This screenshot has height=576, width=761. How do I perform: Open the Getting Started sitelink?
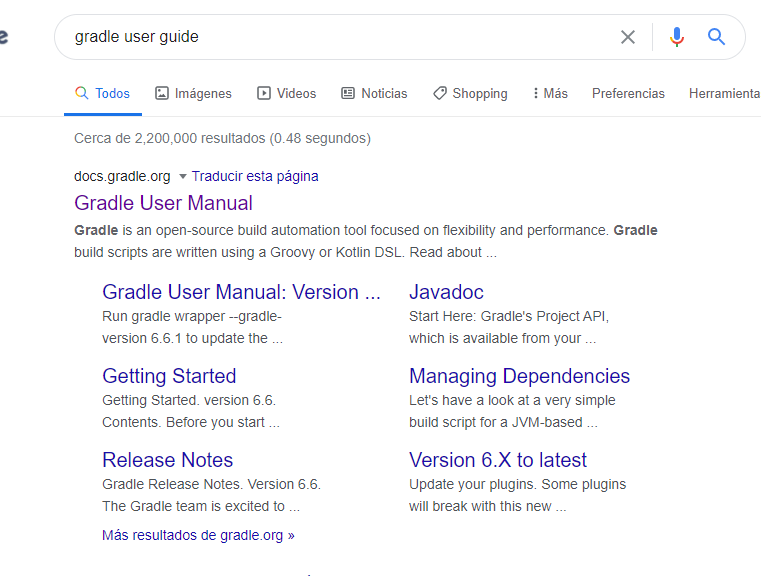[169, 376]
